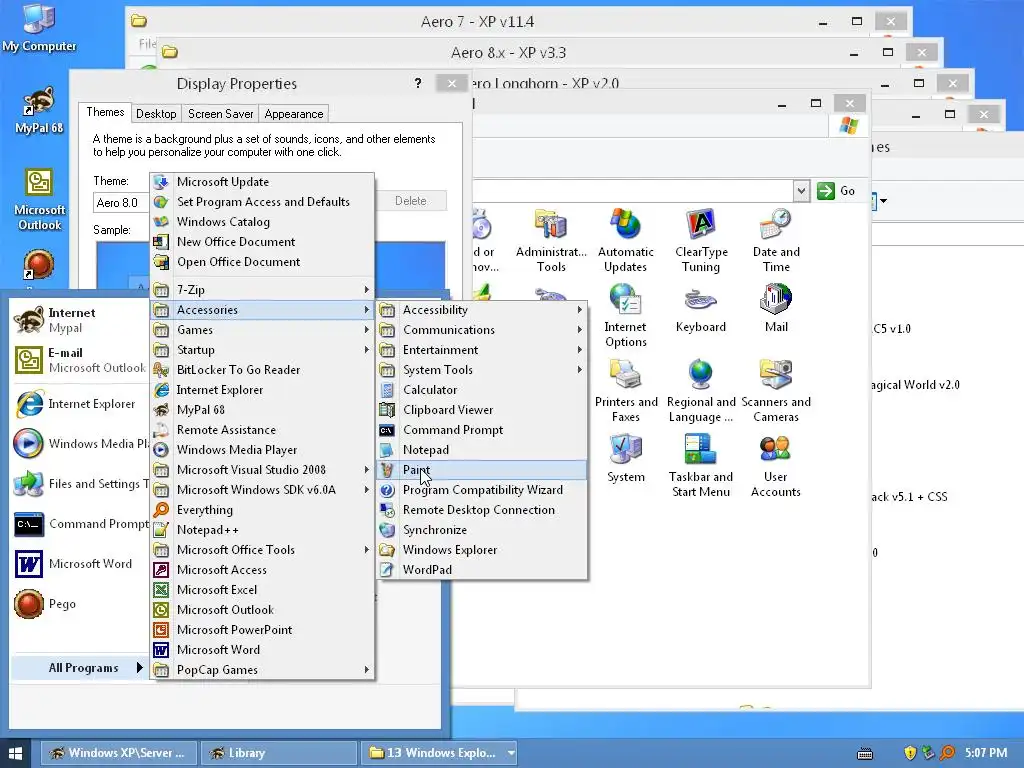Image resolution: width=1024 pixels, height=768 pixels.
Task: Click Microsoft Outlook desktop icon
Action: click(x=39, y=199)
